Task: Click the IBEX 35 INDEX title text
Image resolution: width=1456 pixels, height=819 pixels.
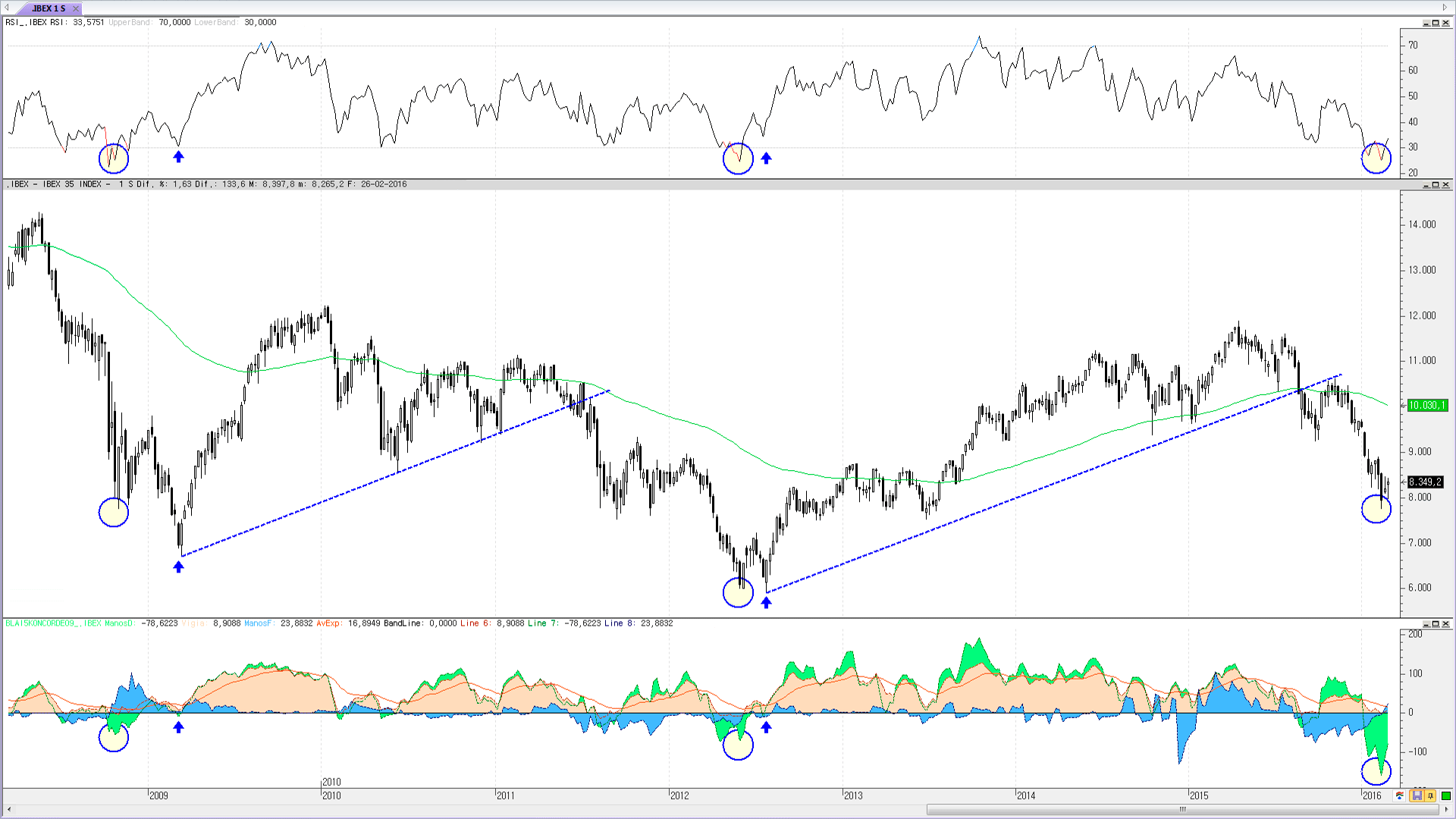Action: 72,184
